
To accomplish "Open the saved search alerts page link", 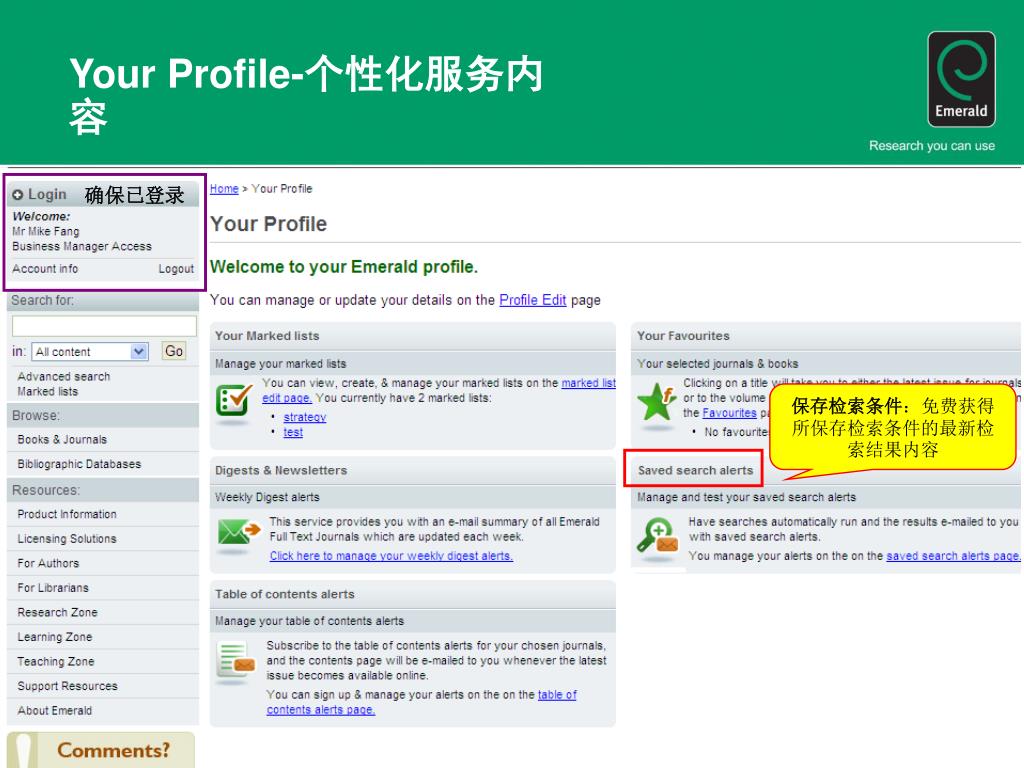I will click(x=952, y=556).
